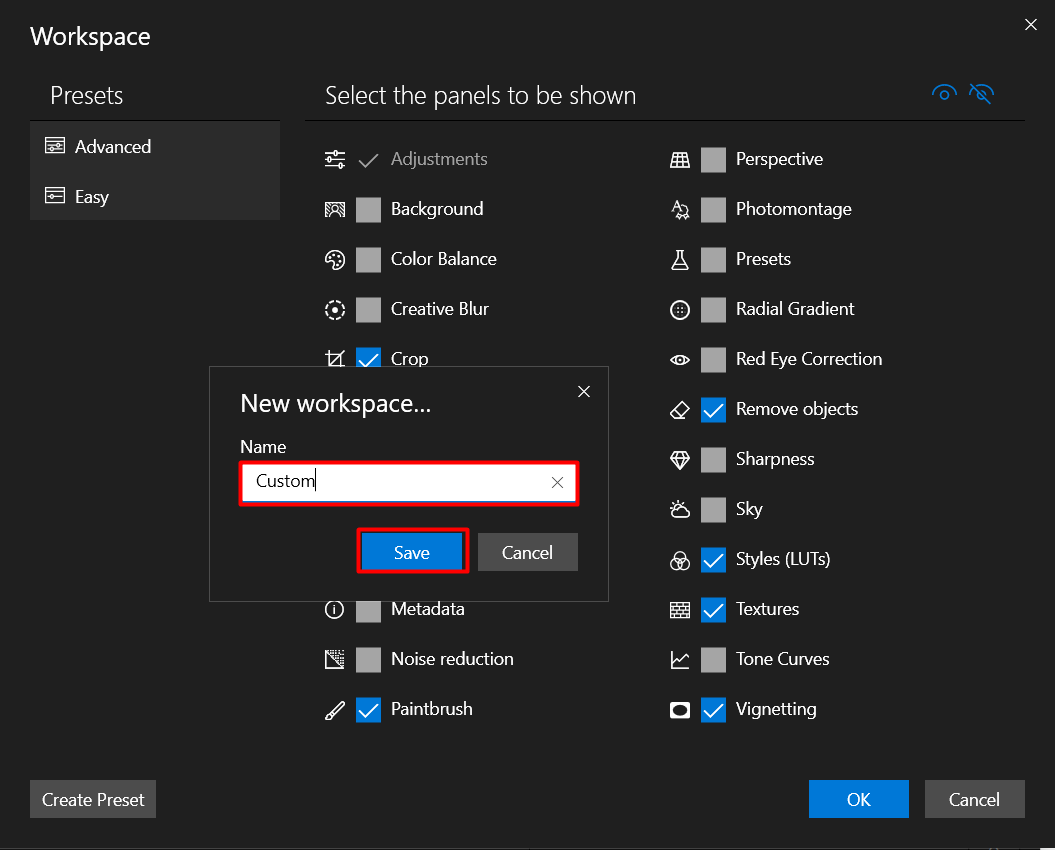Click the Adjustments checkmark
Viewport: 1055px width, 850px height.
tap(368, 160)
